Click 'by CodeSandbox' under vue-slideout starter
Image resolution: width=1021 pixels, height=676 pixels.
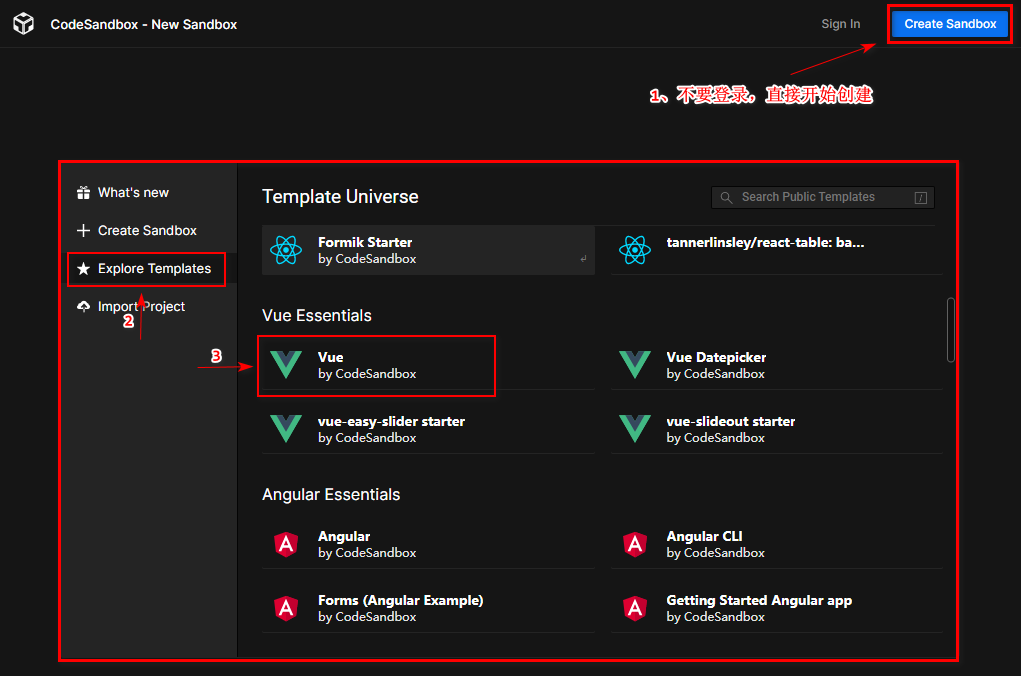[716, 438]
